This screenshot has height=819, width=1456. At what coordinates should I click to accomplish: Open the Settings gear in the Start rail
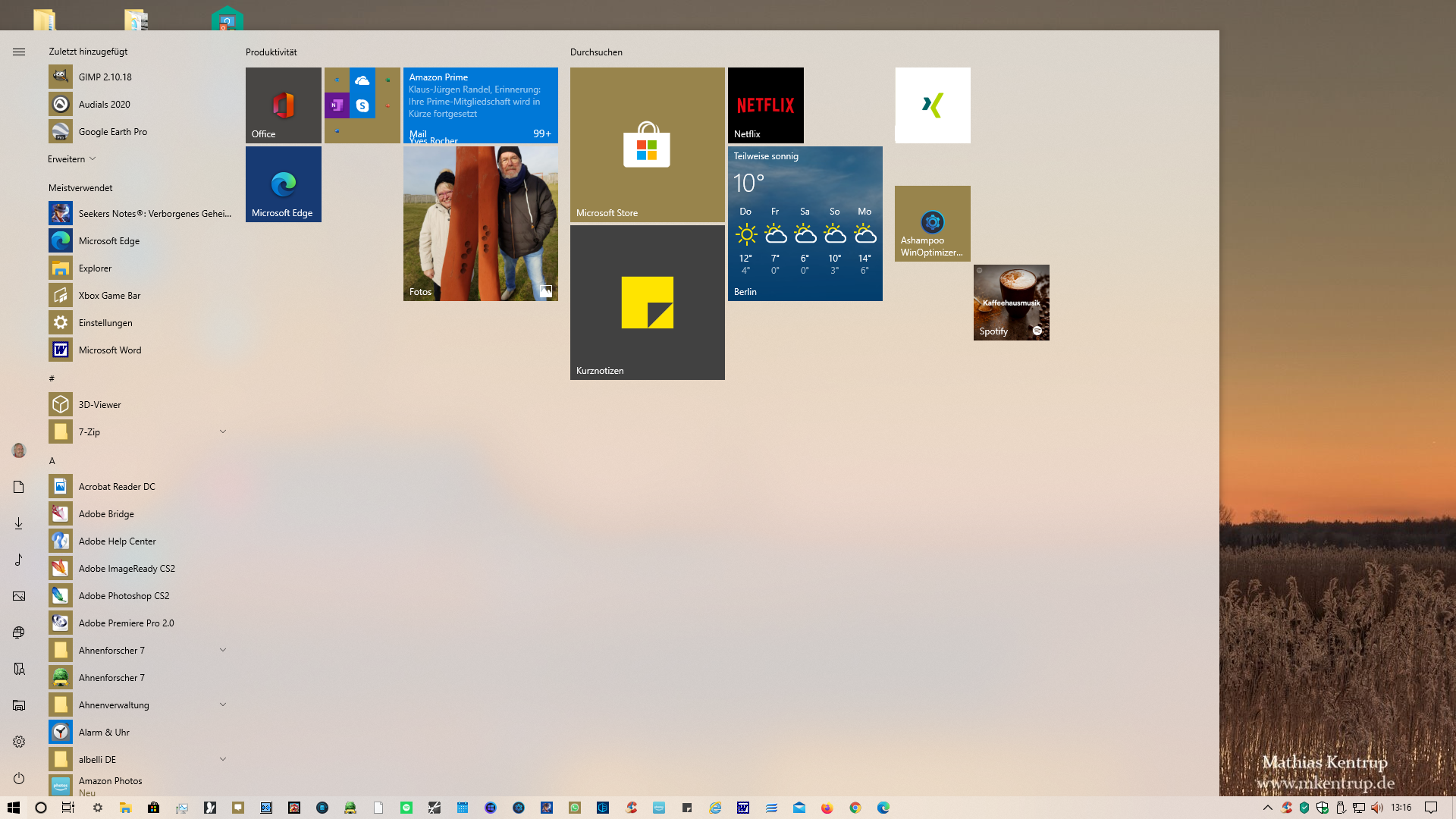click(19, 742)
